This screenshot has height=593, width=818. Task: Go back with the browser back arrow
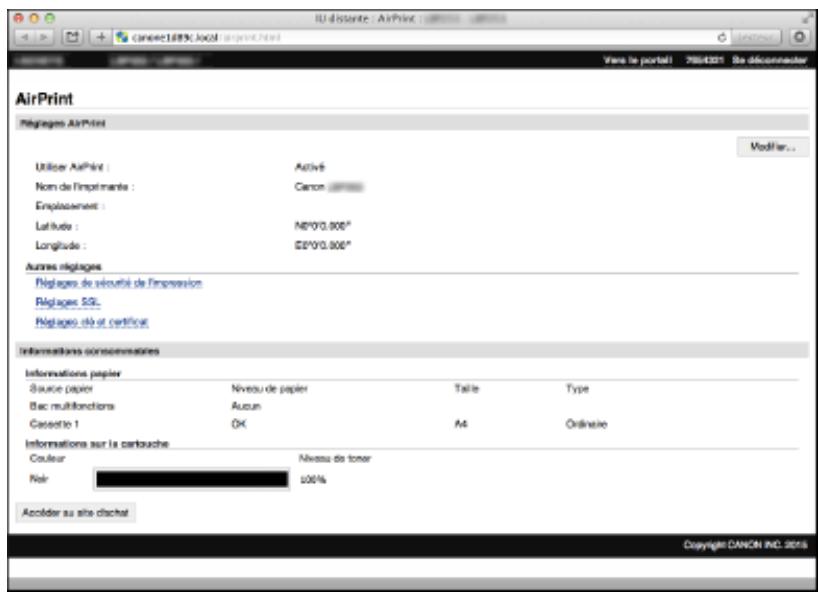pos(25,37)
